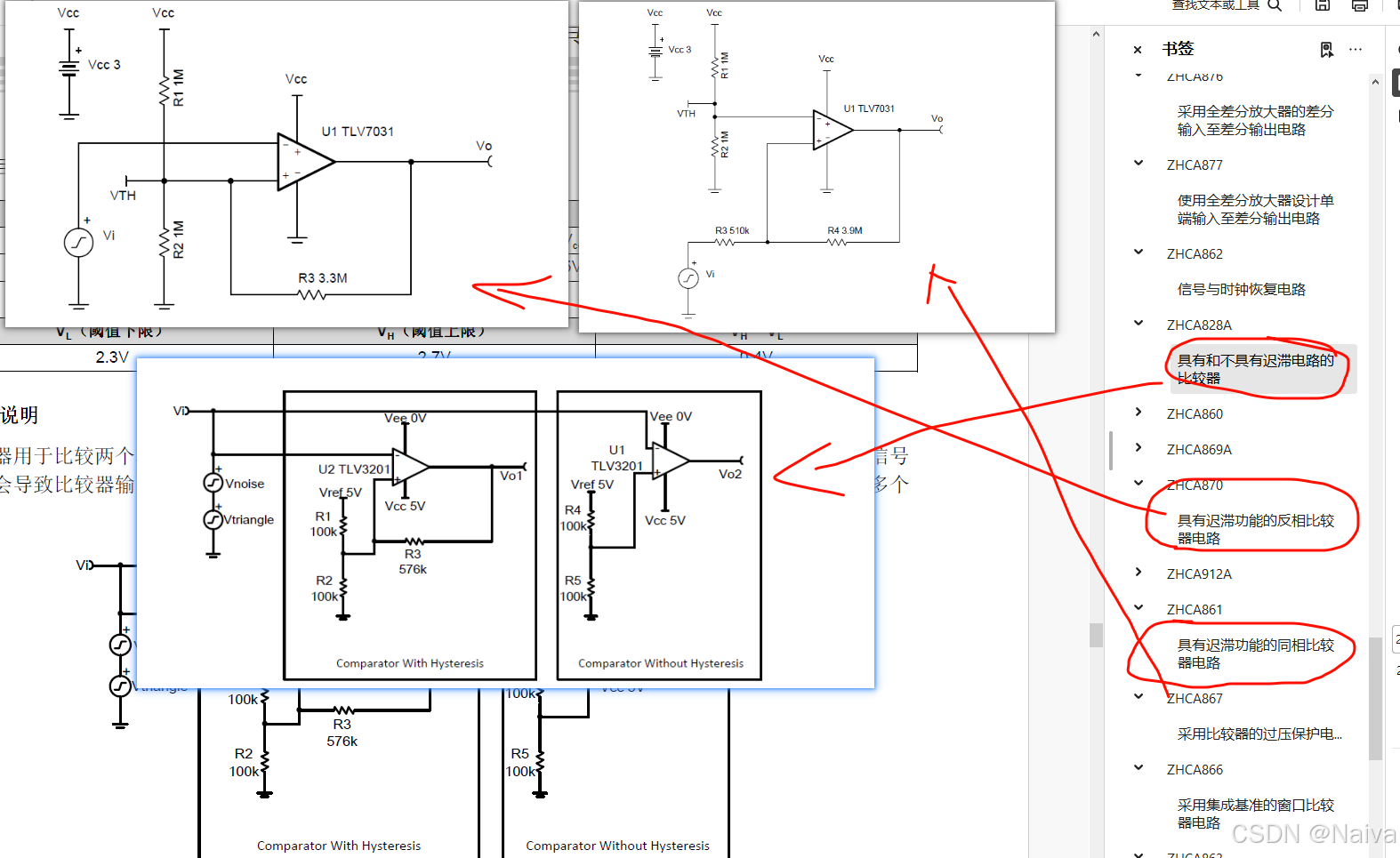1400x858 pixels.
Task: Open bookmark 采用集成基准的窗口比较器电路
Action: [1255, 814]
